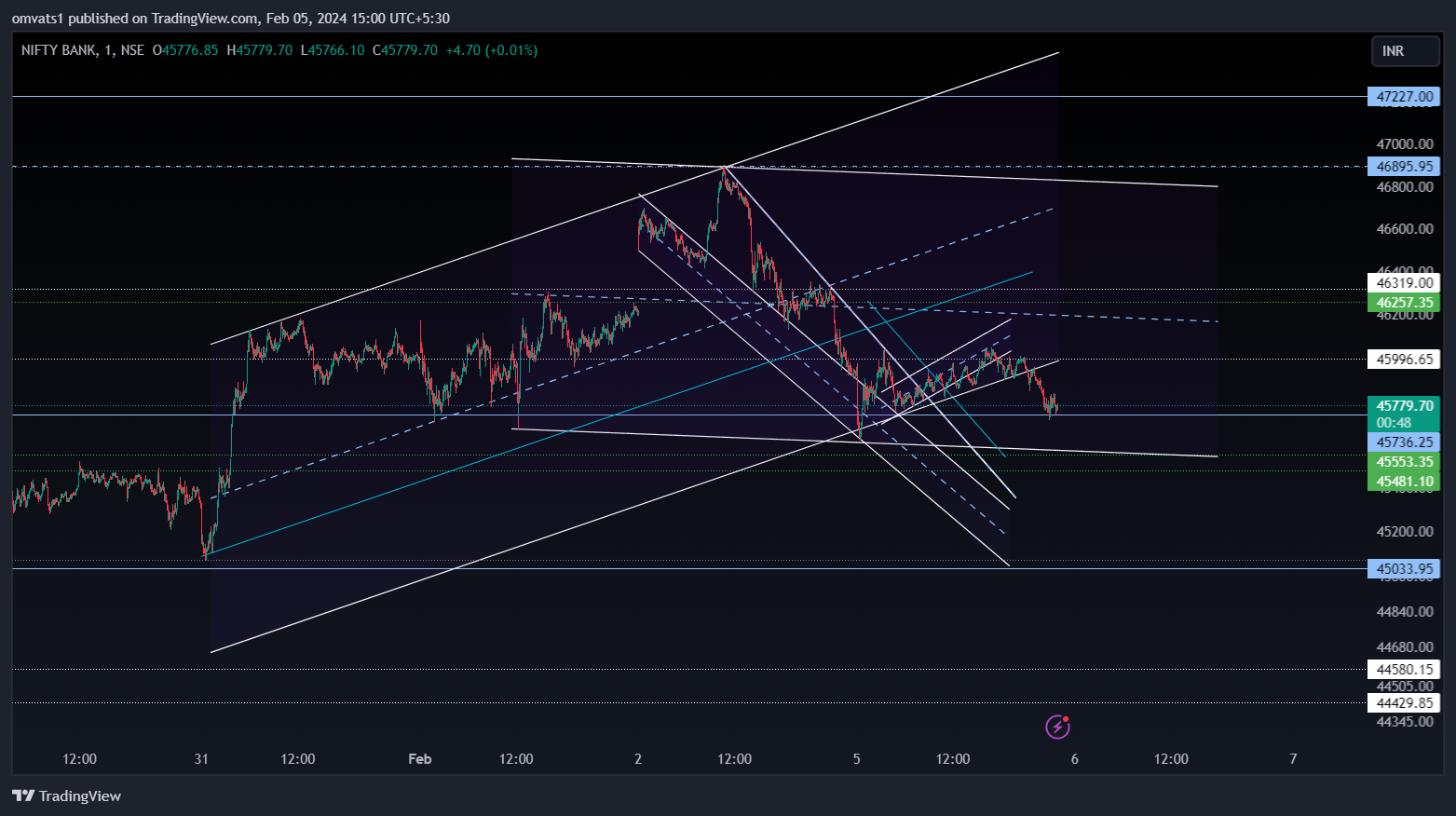Click the TradingView logo
The height and width of the screenshot is (816, 1456).
pyautogui.click(x=66, y=796)
